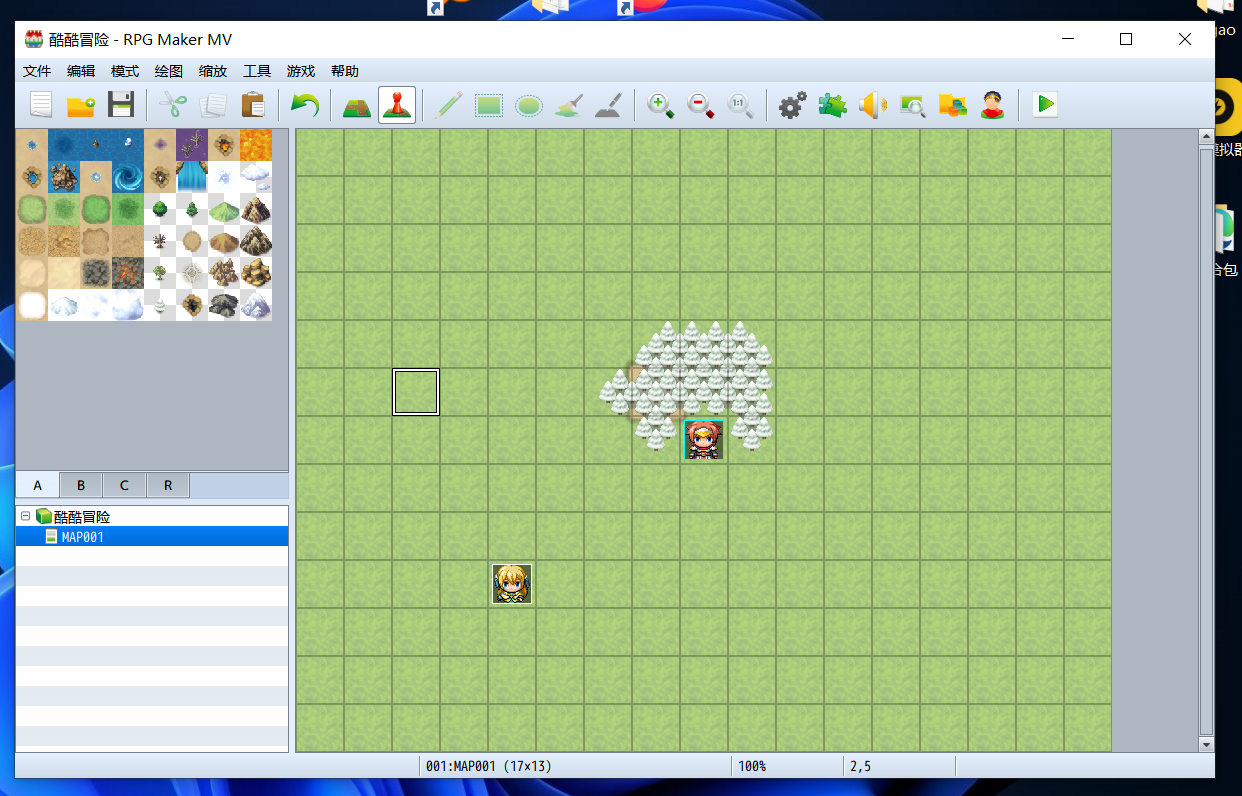Click the Zoom Out magnifier
The height and width of the screenshot is (796, 1242).
pos(700,104)
